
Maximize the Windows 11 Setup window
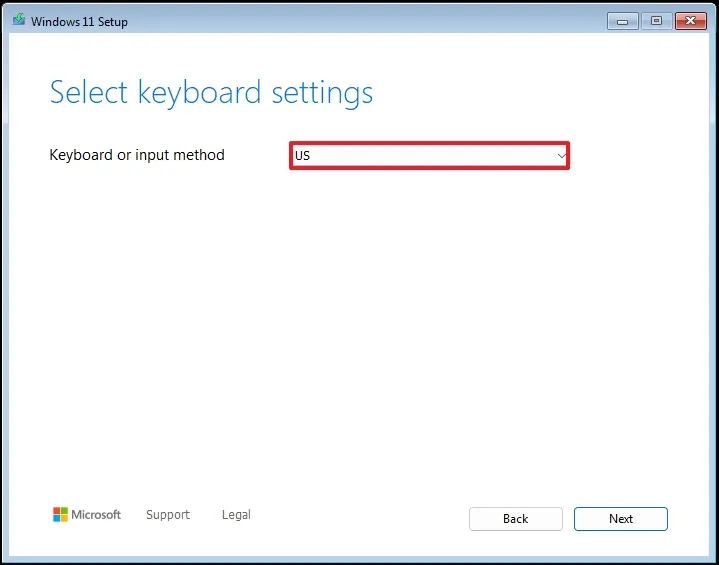point(656,20)
